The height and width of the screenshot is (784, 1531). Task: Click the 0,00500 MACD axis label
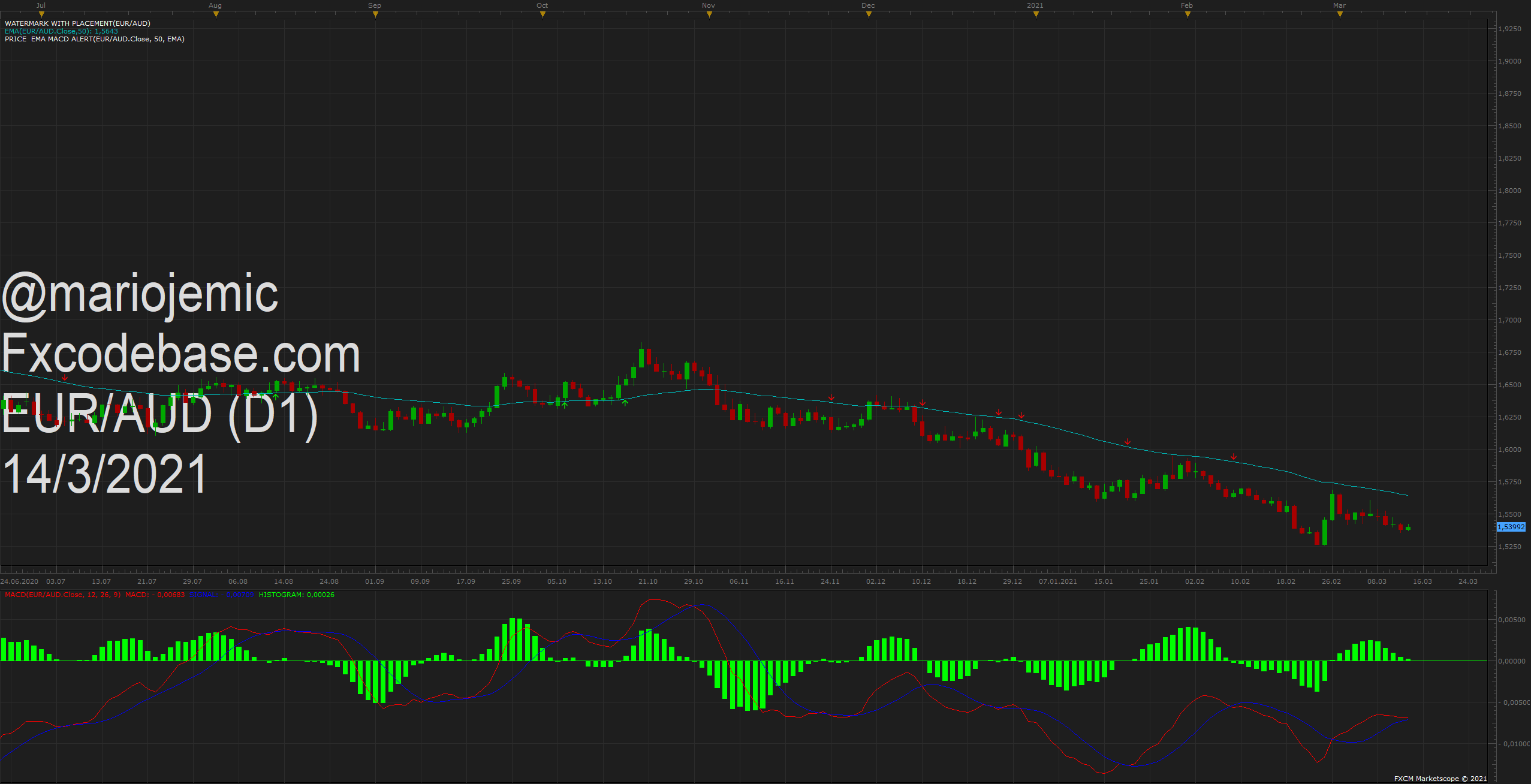tap(1512, 620)
